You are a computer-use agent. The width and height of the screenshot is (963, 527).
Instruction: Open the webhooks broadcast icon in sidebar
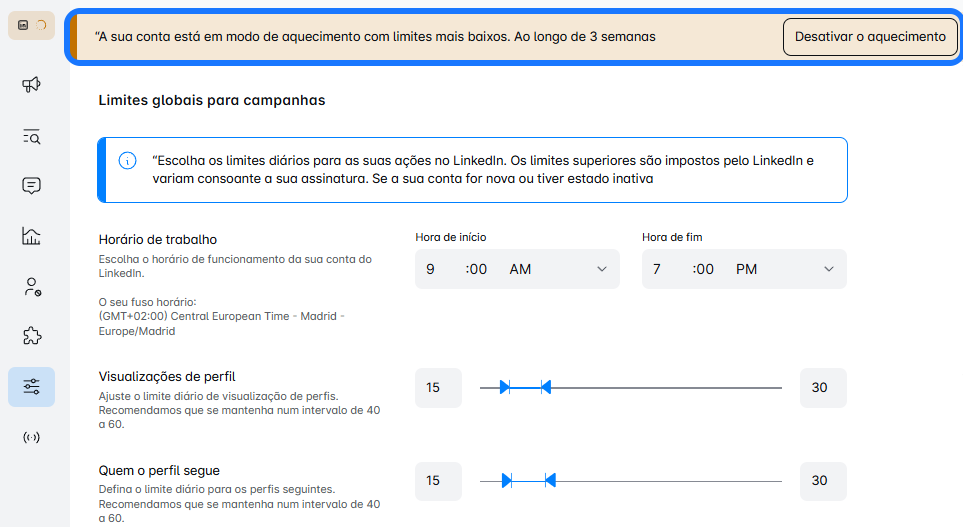click(x=31, y=437)
